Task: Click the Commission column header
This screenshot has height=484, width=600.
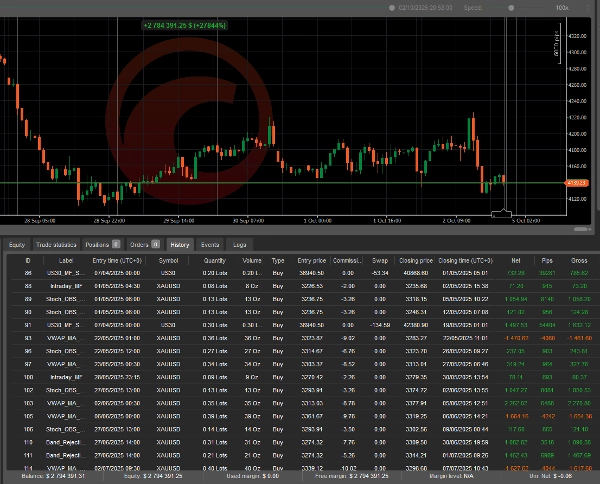Action: point(347,261)
